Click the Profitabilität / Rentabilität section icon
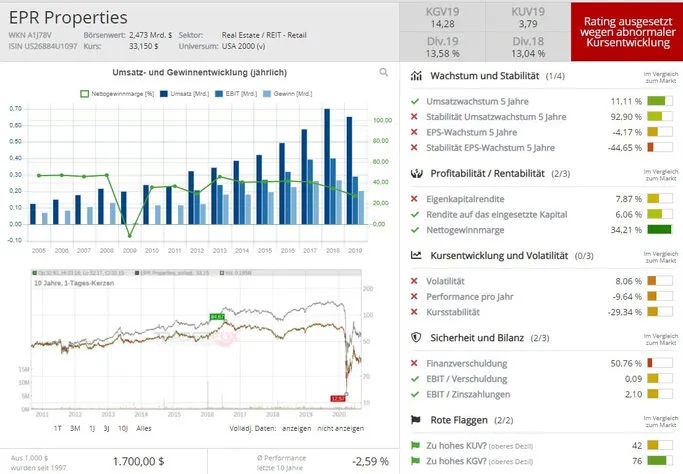This screenshot has height=474, width=683. [x=416, y=174]
